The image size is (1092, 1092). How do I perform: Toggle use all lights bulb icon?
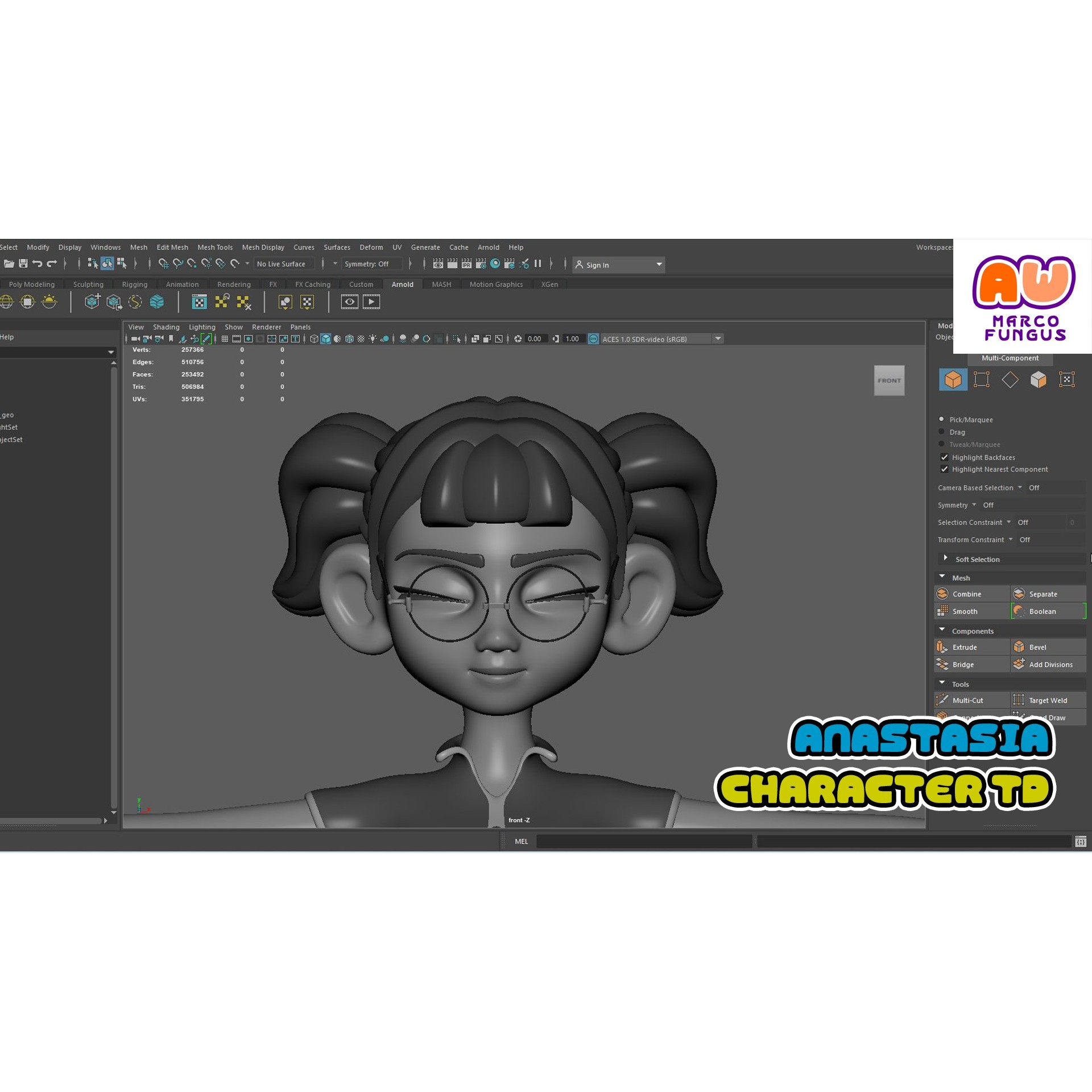(373, 339)
